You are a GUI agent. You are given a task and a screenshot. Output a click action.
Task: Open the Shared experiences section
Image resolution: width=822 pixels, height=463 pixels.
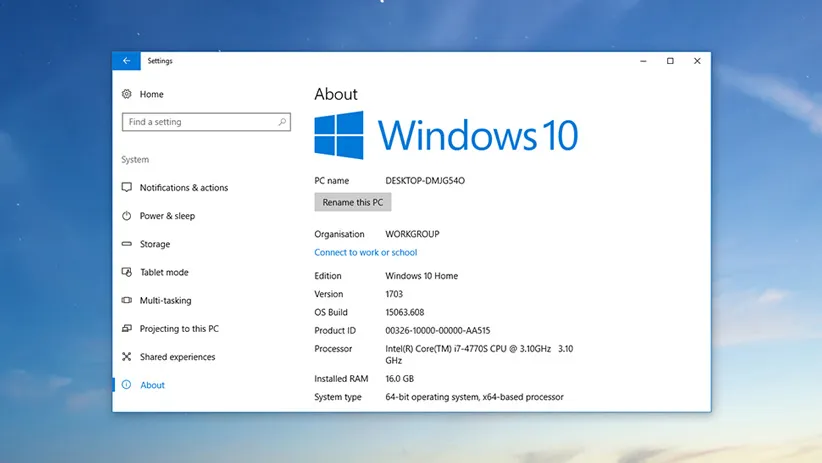176,357
